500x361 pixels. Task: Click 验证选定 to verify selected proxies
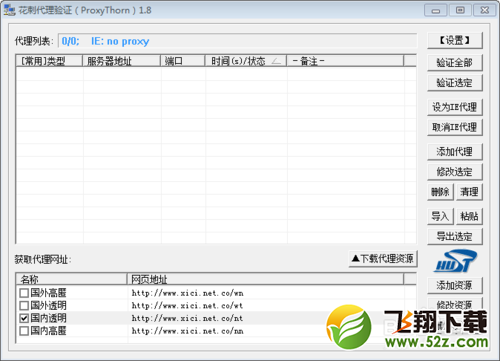(x=455, y=83)
